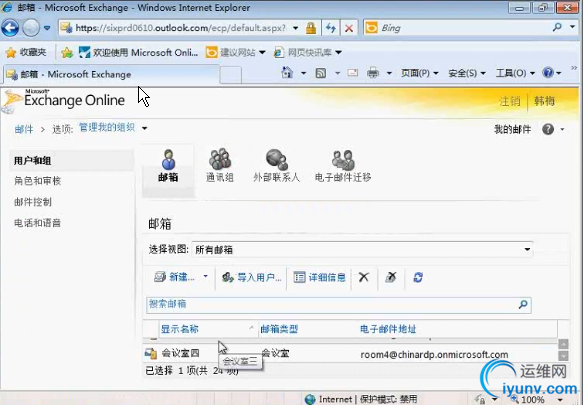Expand the 管理我的组织 options dropdown
Image resolution: width=583 pixels, height=405 pixels.
click(145, 128)
